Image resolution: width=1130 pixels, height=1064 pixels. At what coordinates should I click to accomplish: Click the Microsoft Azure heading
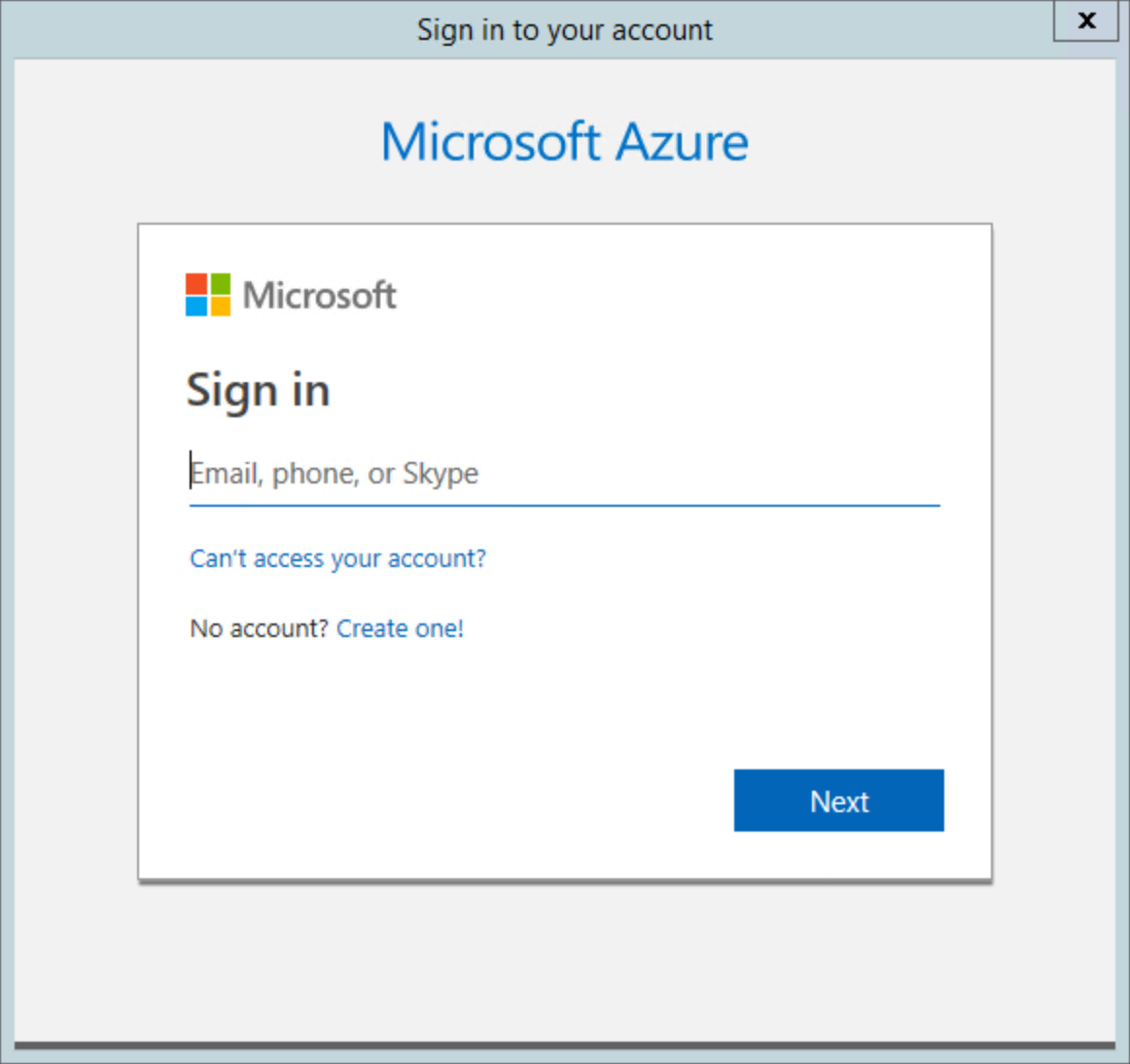[x=564, y=141]
